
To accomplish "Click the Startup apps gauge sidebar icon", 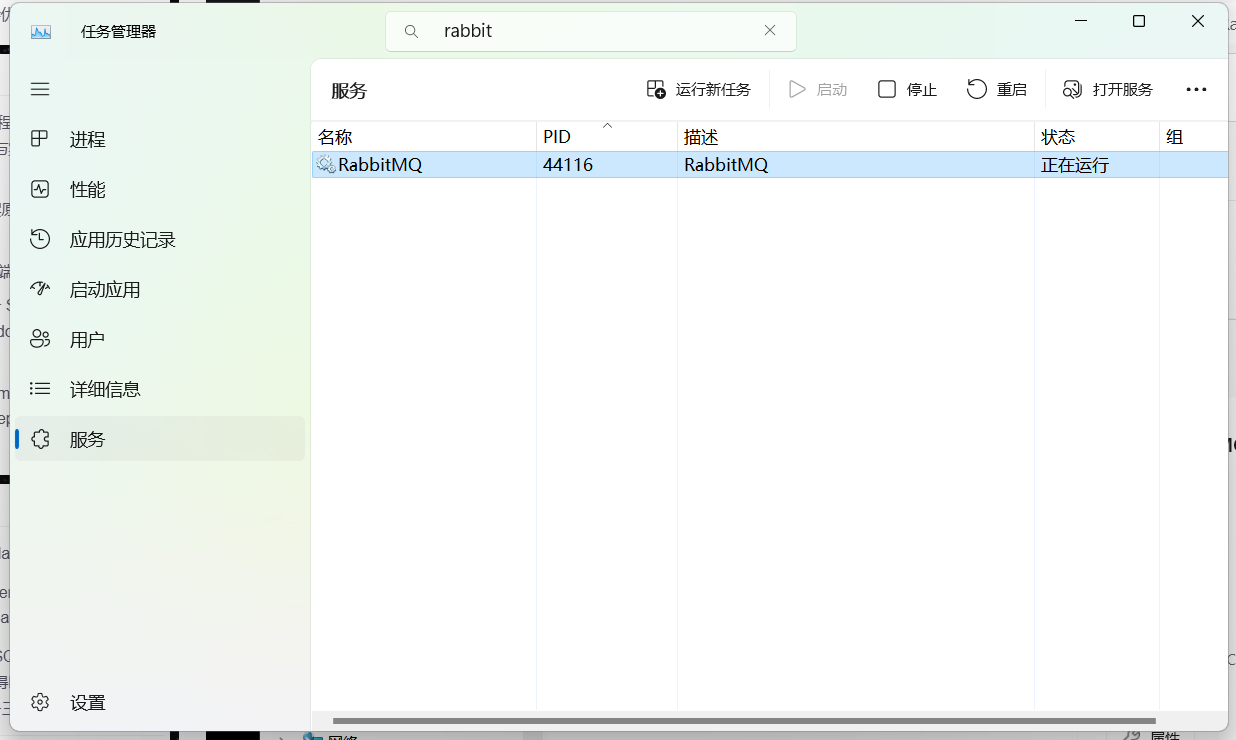I will (x=40, y=289).
